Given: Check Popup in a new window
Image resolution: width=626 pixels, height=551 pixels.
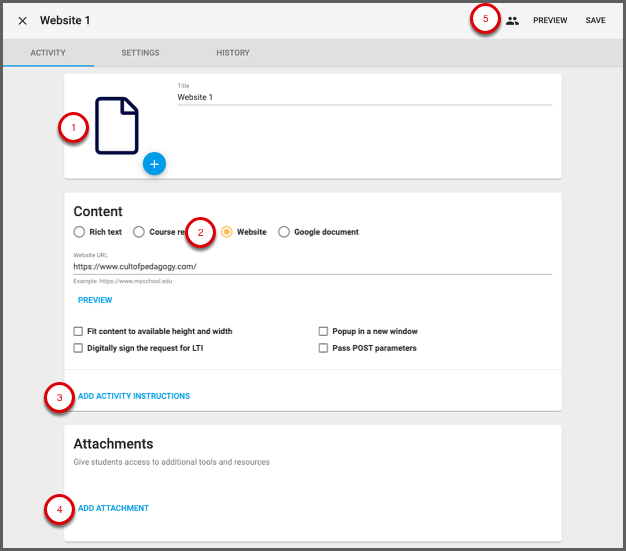Looking at the screenshot, I should [323, 331].
